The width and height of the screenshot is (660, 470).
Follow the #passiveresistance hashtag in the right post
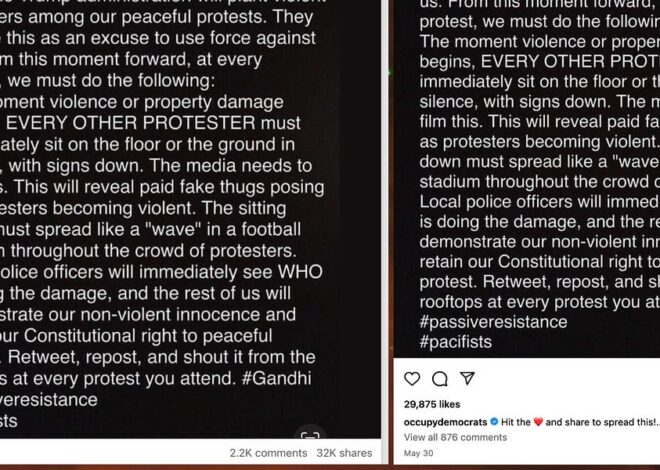pos(493,322)
